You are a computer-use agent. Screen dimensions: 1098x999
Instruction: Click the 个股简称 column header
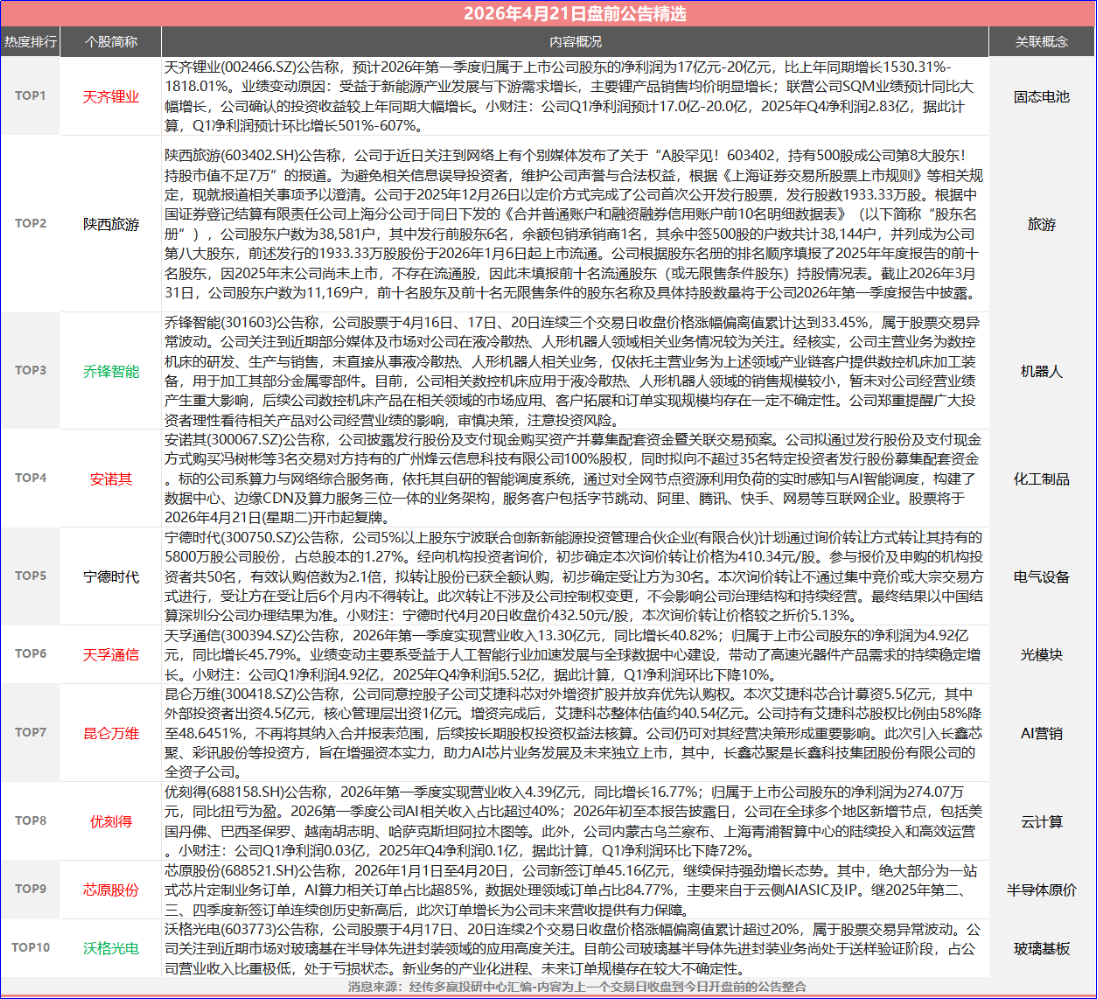pyautogui.click(x=111, y=42)
